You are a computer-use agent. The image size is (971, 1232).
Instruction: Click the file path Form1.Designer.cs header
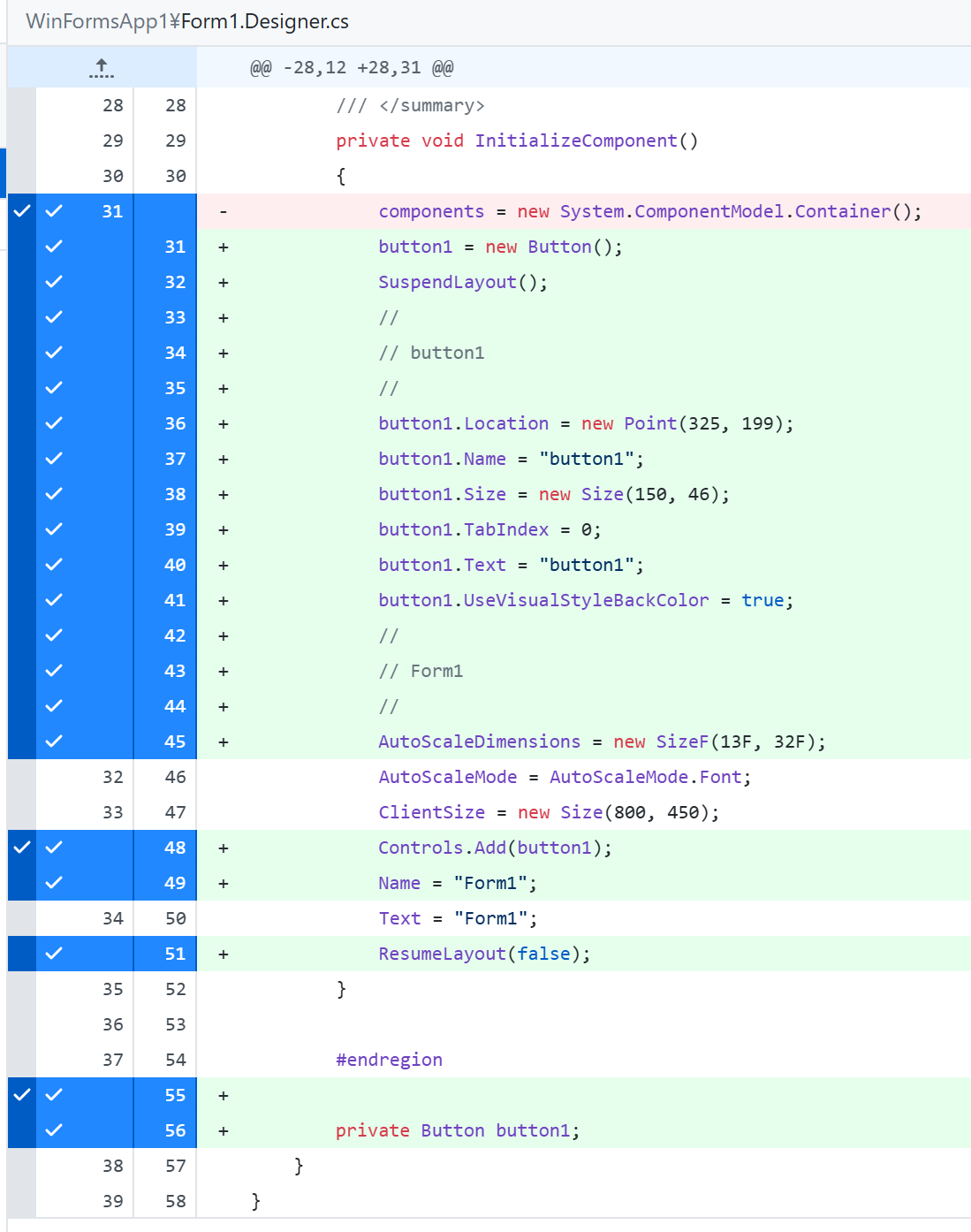point(187,21)
